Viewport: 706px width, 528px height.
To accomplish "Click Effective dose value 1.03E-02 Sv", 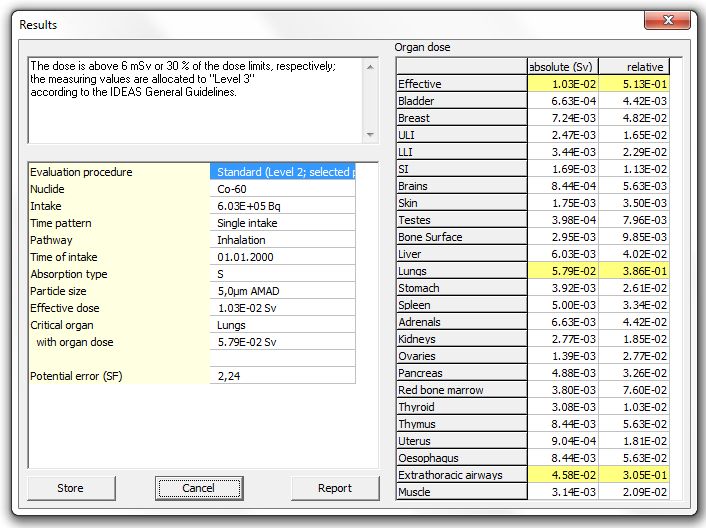I will point(283,308).
